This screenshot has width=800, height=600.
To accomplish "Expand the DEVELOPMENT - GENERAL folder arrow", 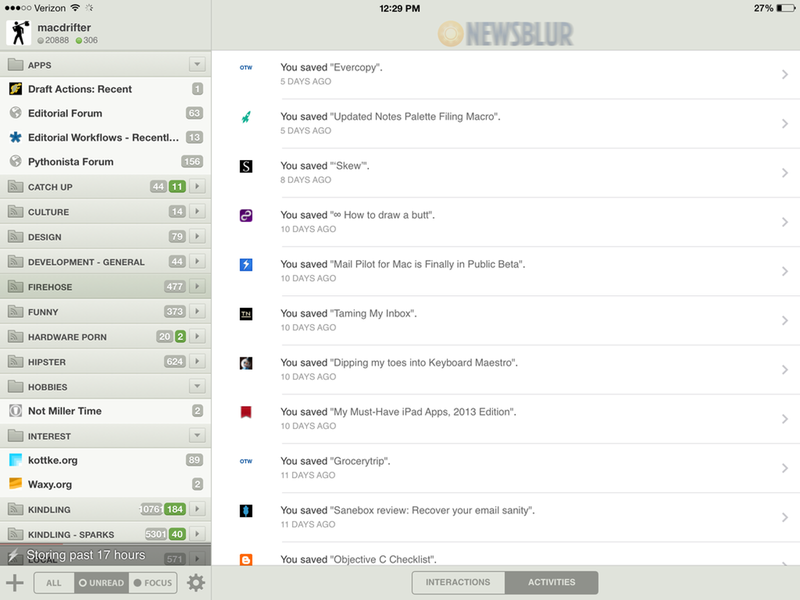I will pyautogui.click(x=197, y=261).
